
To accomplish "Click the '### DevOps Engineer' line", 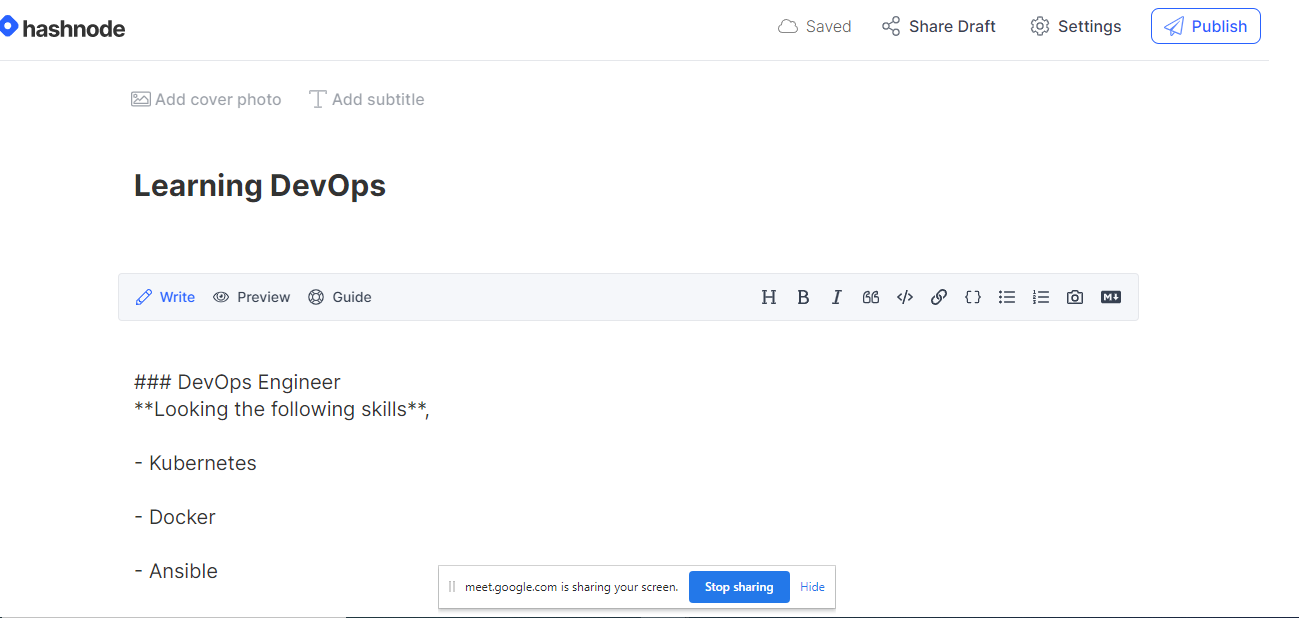I will pos(238,382).
